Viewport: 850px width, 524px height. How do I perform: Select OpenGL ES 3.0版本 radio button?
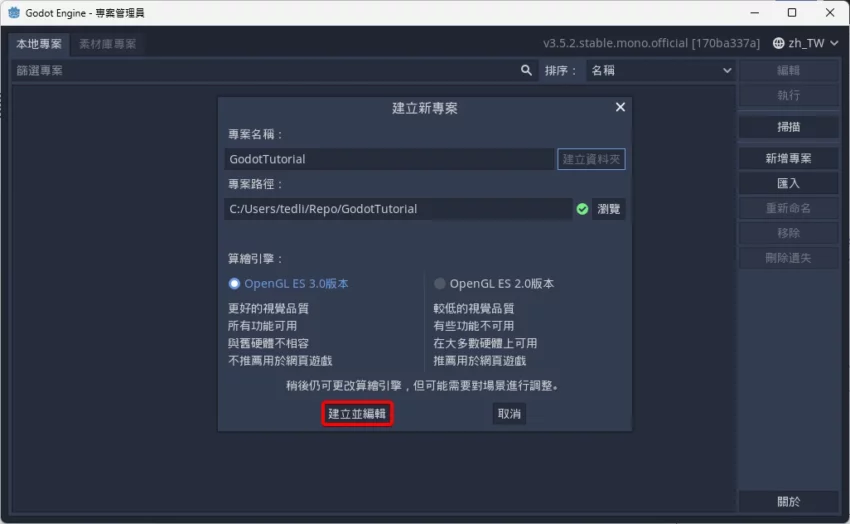point(234,283)
